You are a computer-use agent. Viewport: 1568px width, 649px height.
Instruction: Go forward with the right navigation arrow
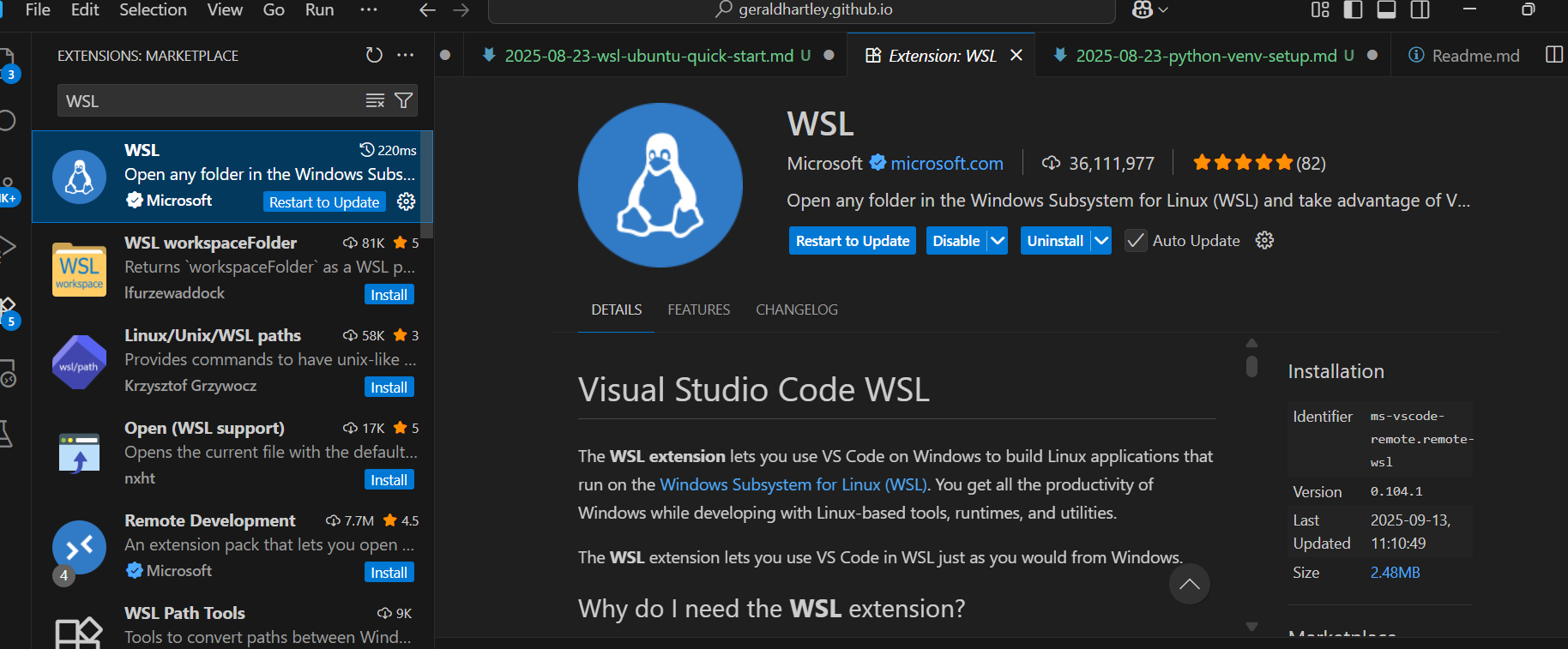pyautogui.click(x=461, y=10)
